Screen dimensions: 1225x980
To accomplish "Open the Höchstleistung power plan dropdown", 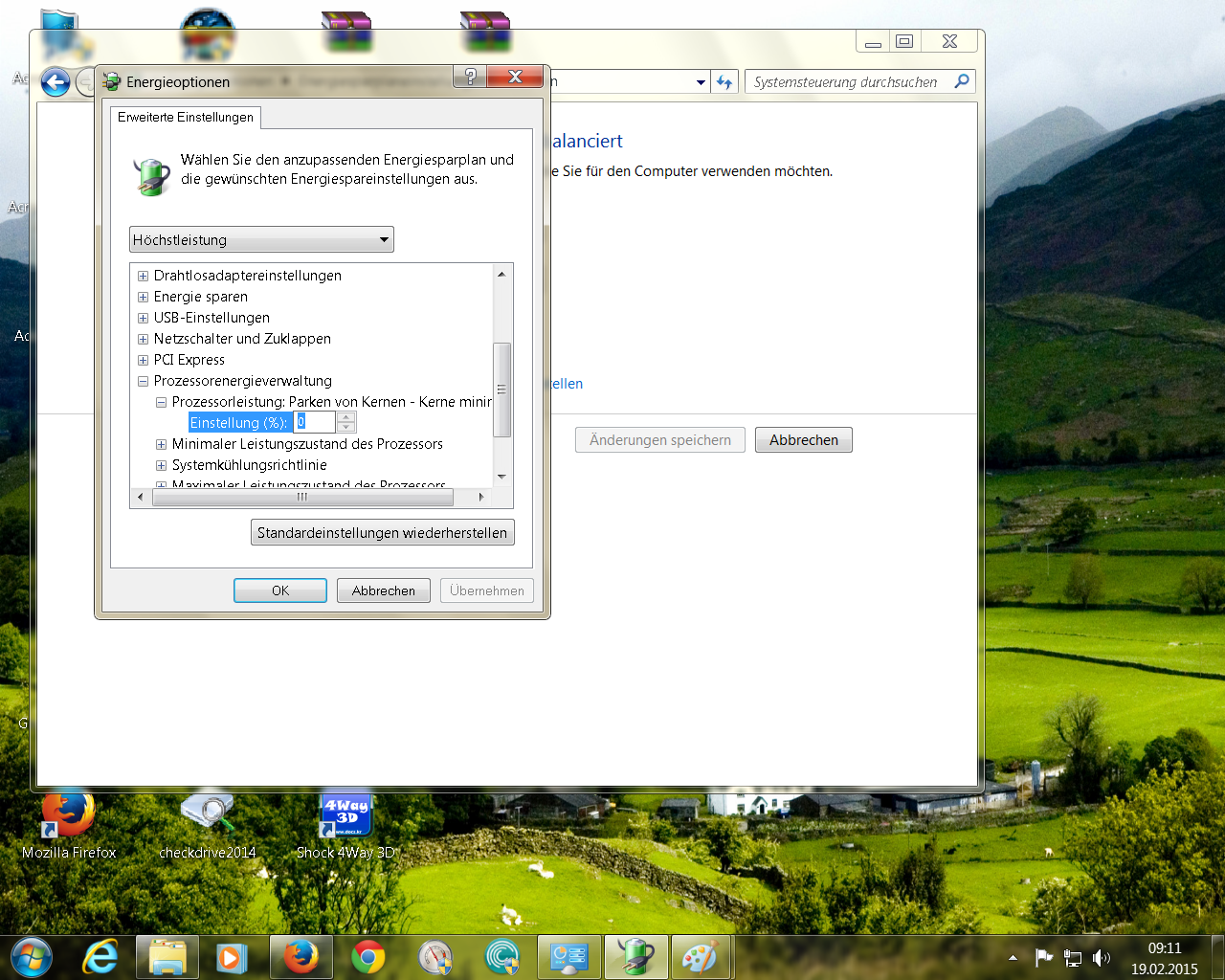I will point(261,239).
